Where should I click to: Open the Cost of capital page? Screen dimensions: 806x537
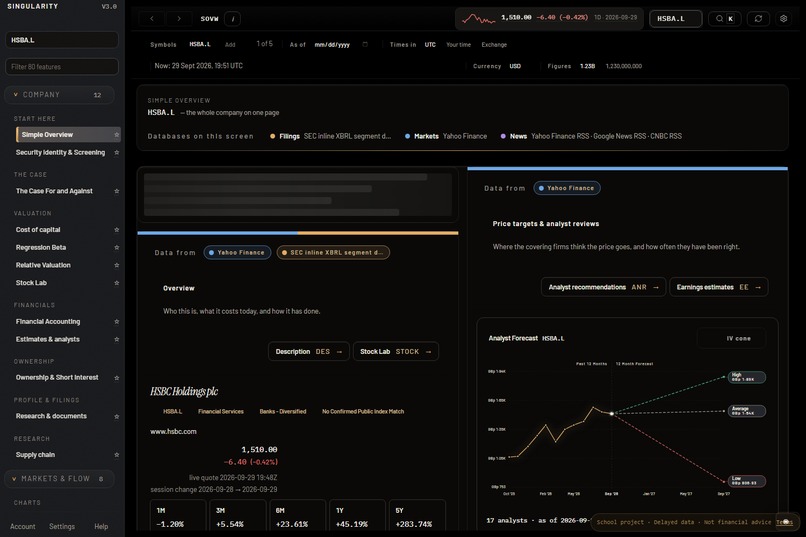(x=38, y=230)
